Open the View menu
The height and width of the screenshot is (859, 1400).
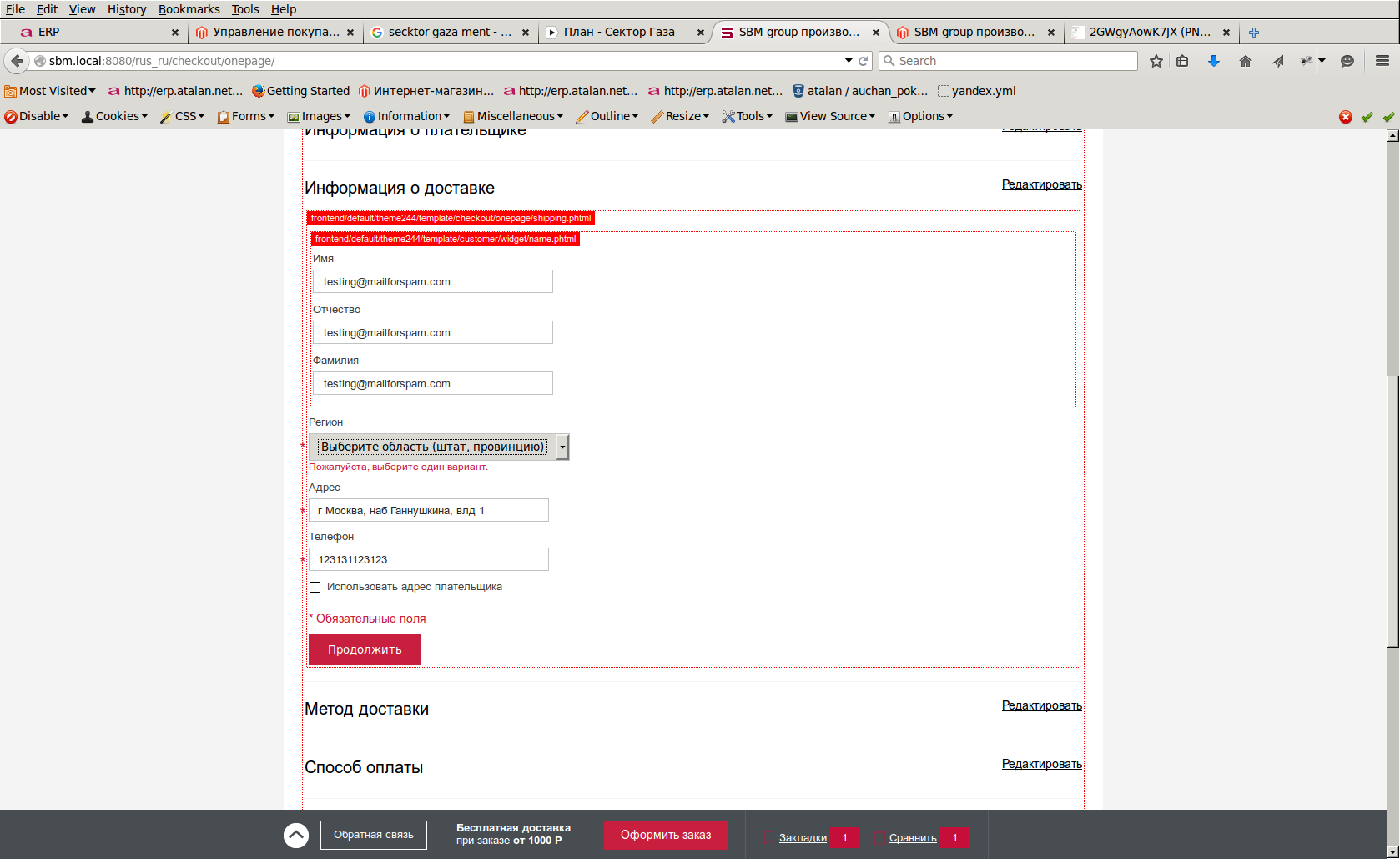coord(82,9)
